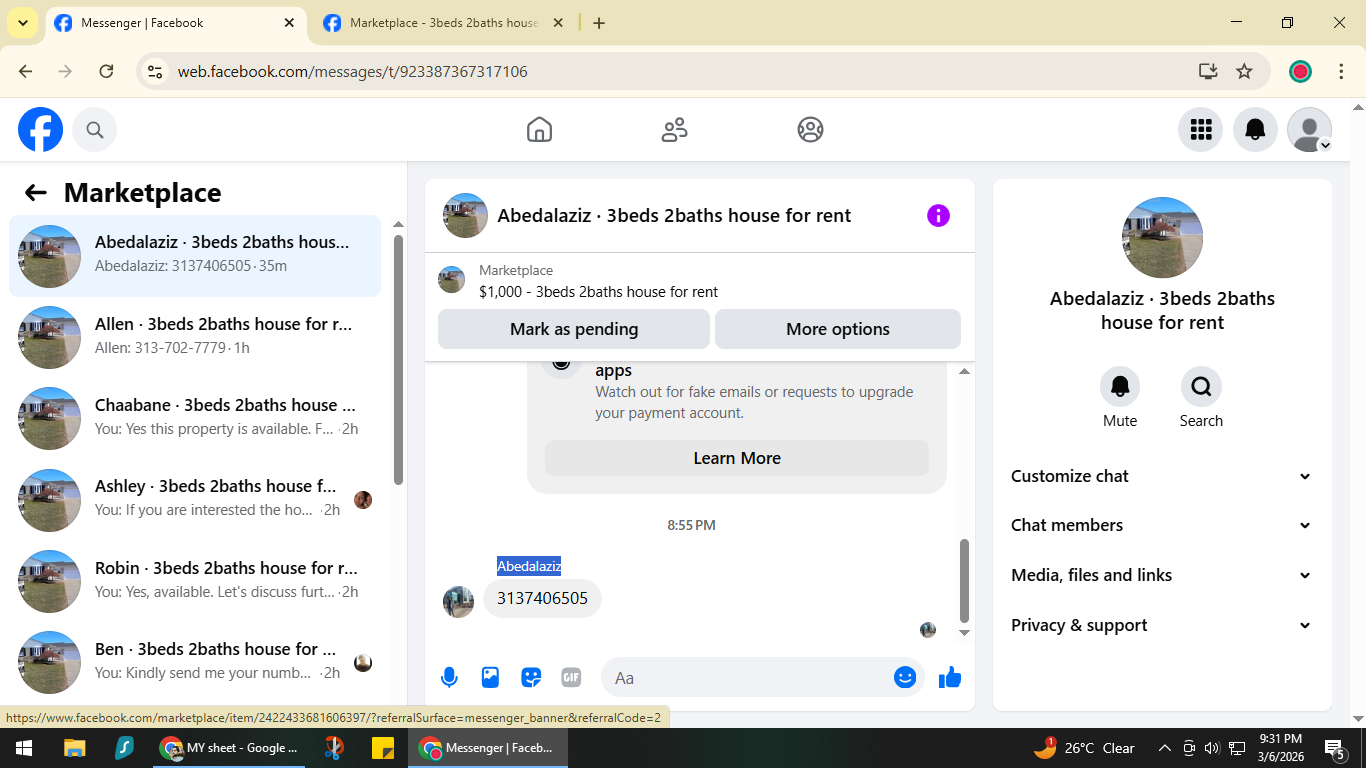The height and width of the screenshot is (768, 1366).
Task: Open the Windows notification center icon
Action: pyautogui.click(x=1336, y=748)
